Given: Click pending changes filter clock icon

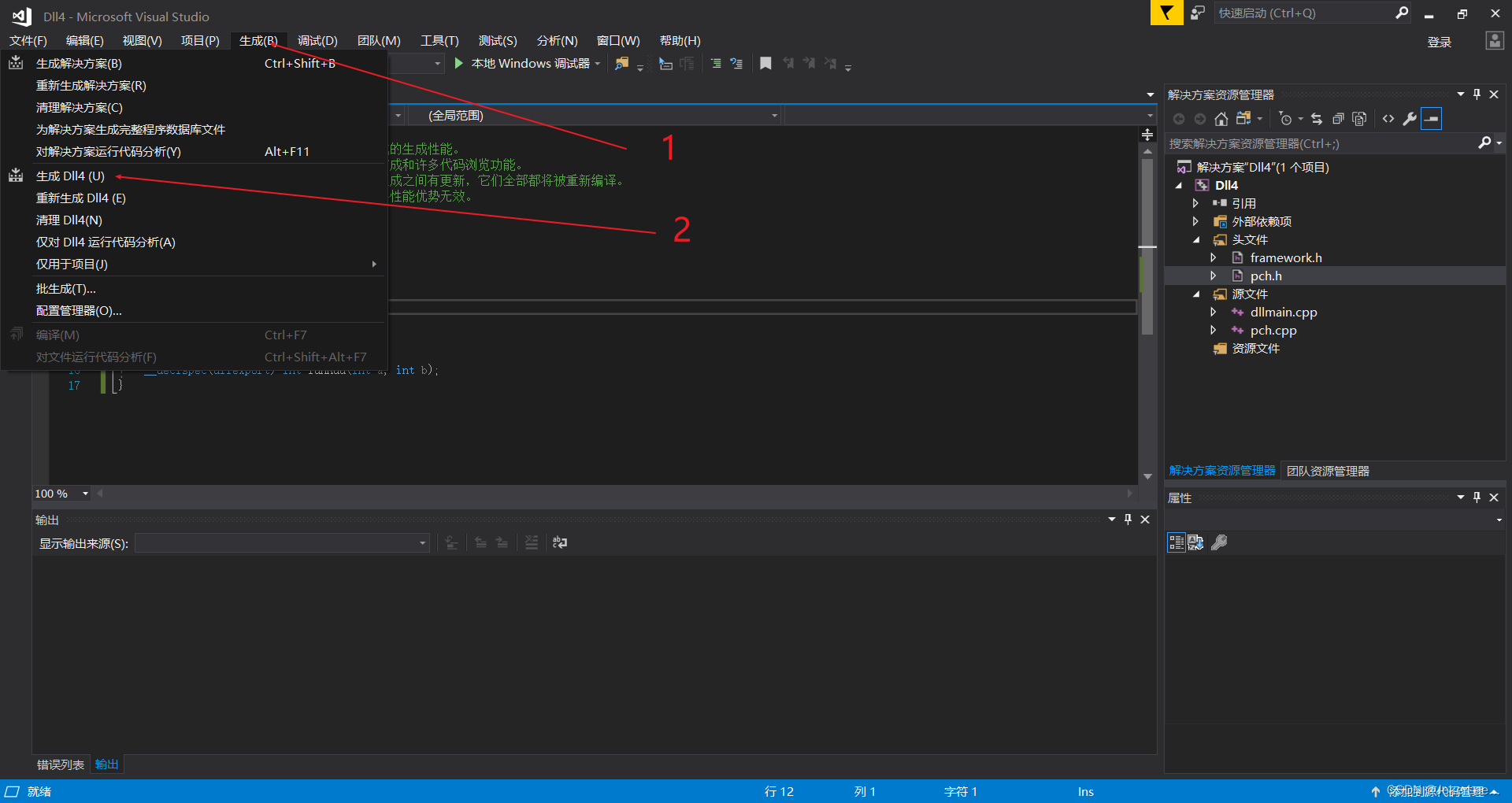Looking at the screenshot, I should tap(1286, 119).
